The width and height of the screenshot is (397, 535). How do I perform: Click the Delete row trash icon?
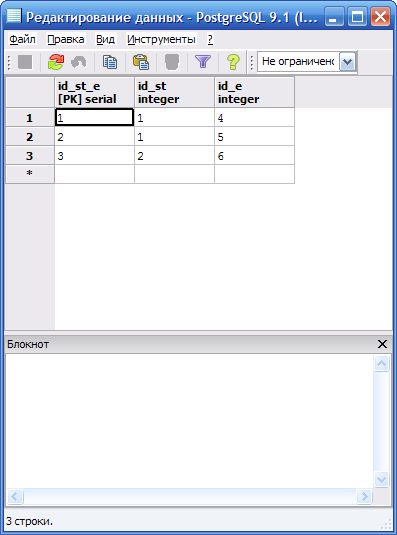tap(172, 62)
